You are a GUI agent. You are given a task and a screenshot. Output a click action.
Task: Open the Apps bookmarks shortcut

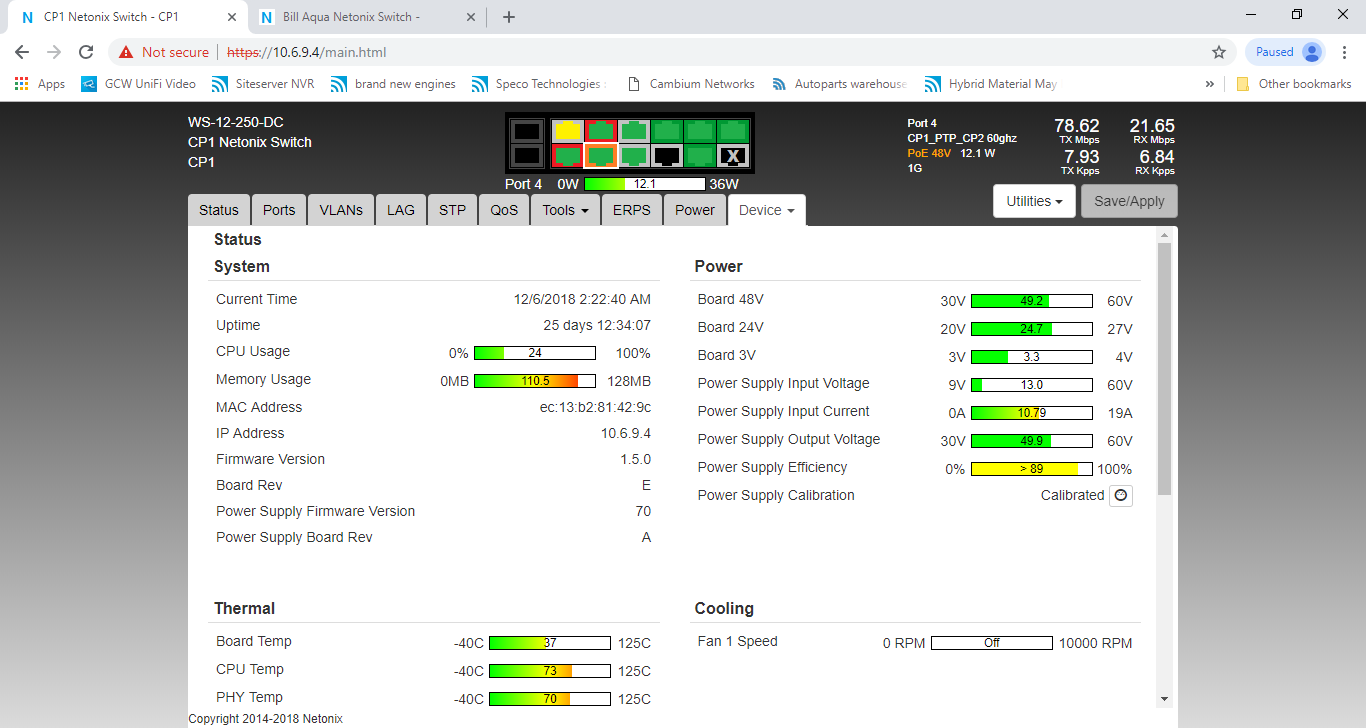[x=40, y=84]
